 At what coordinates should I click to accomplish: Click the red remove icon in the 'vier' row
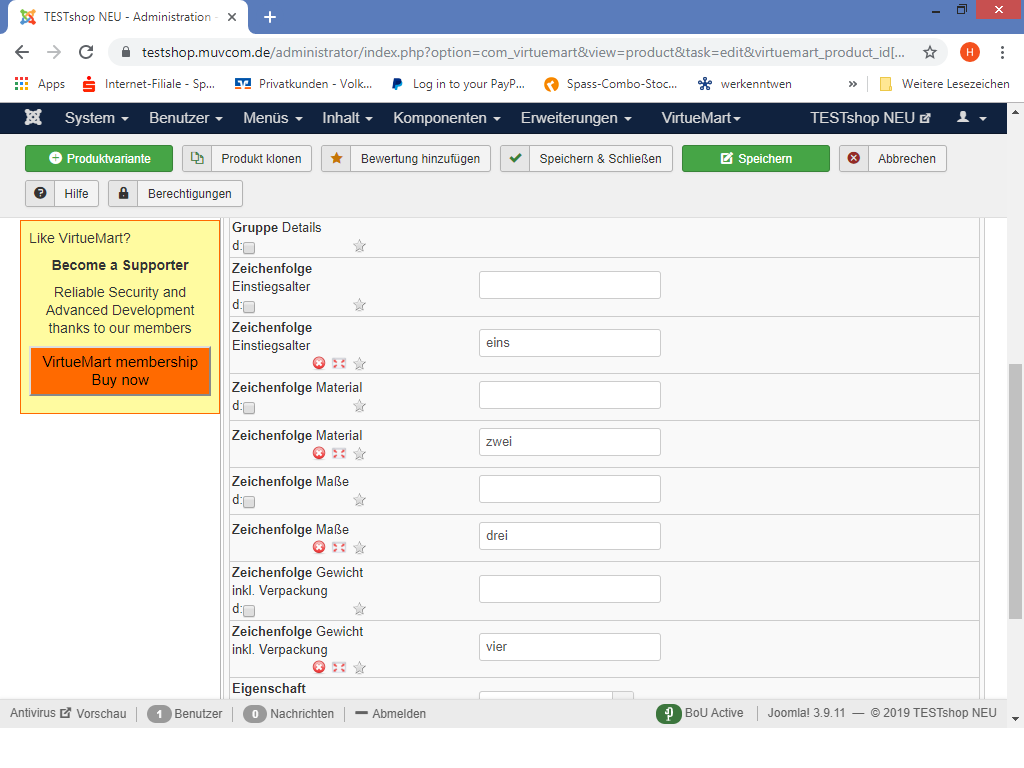(x=319, y=667)
